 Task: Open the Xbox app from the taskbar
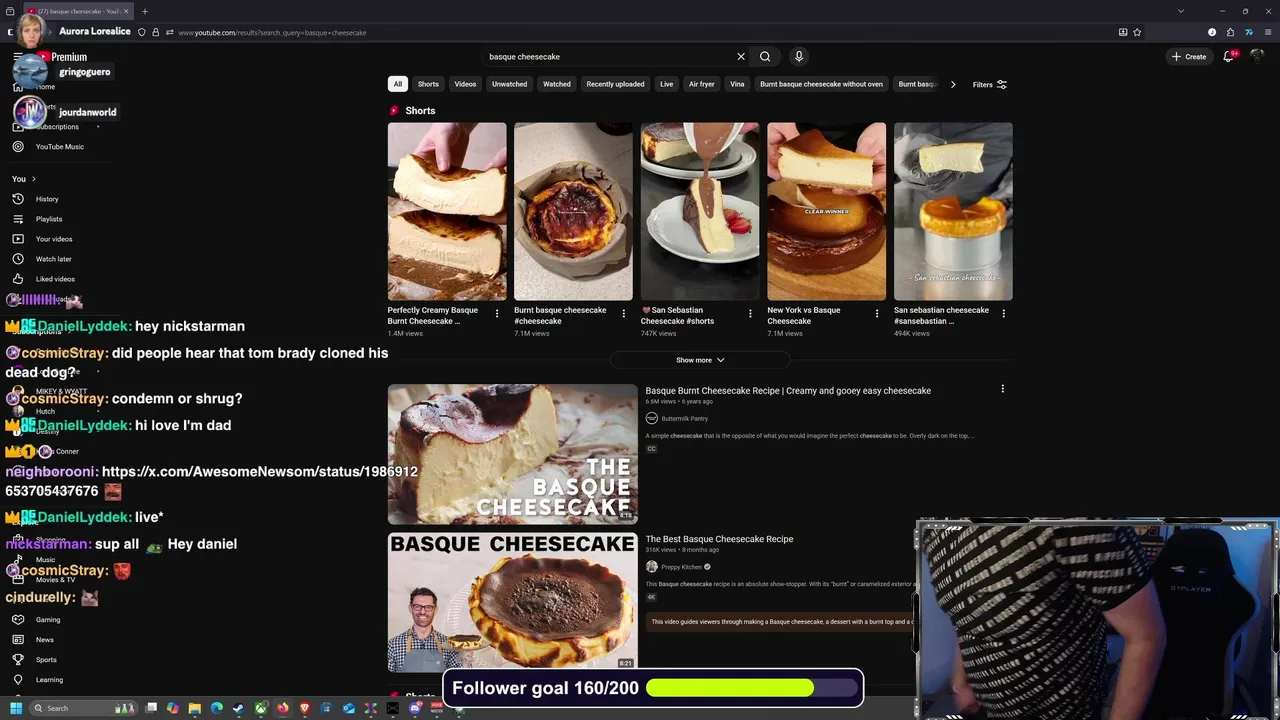click(260, 708)
